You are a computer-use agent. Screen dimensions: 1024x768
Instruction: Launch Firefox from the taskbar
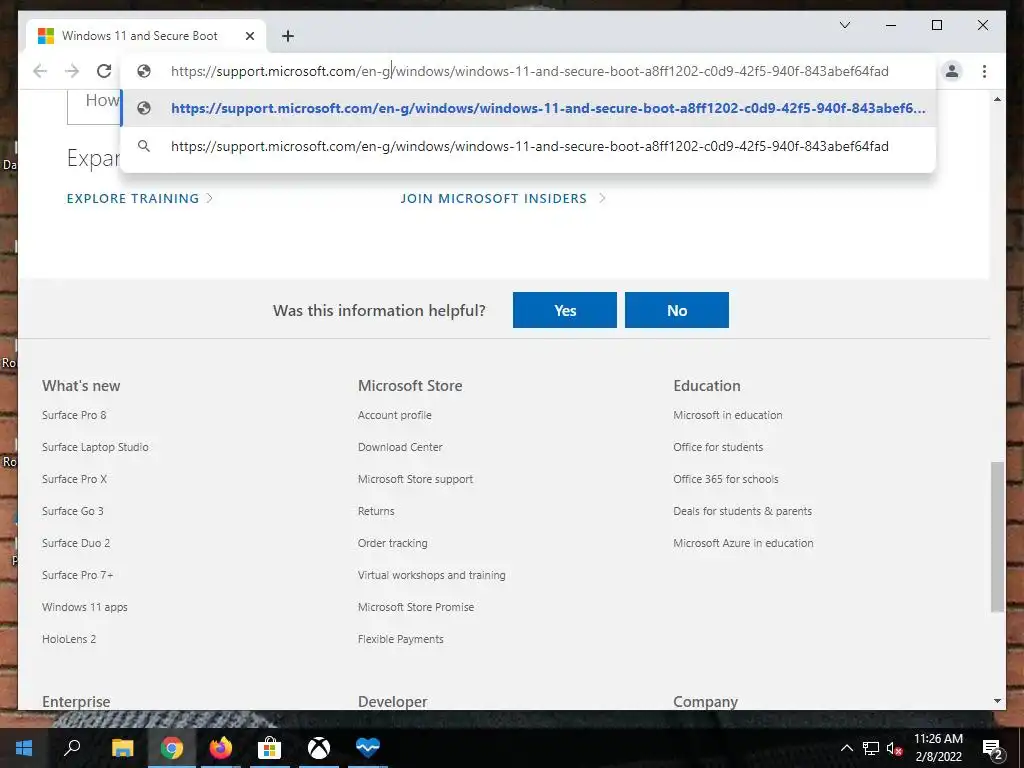tap(221, 748)
